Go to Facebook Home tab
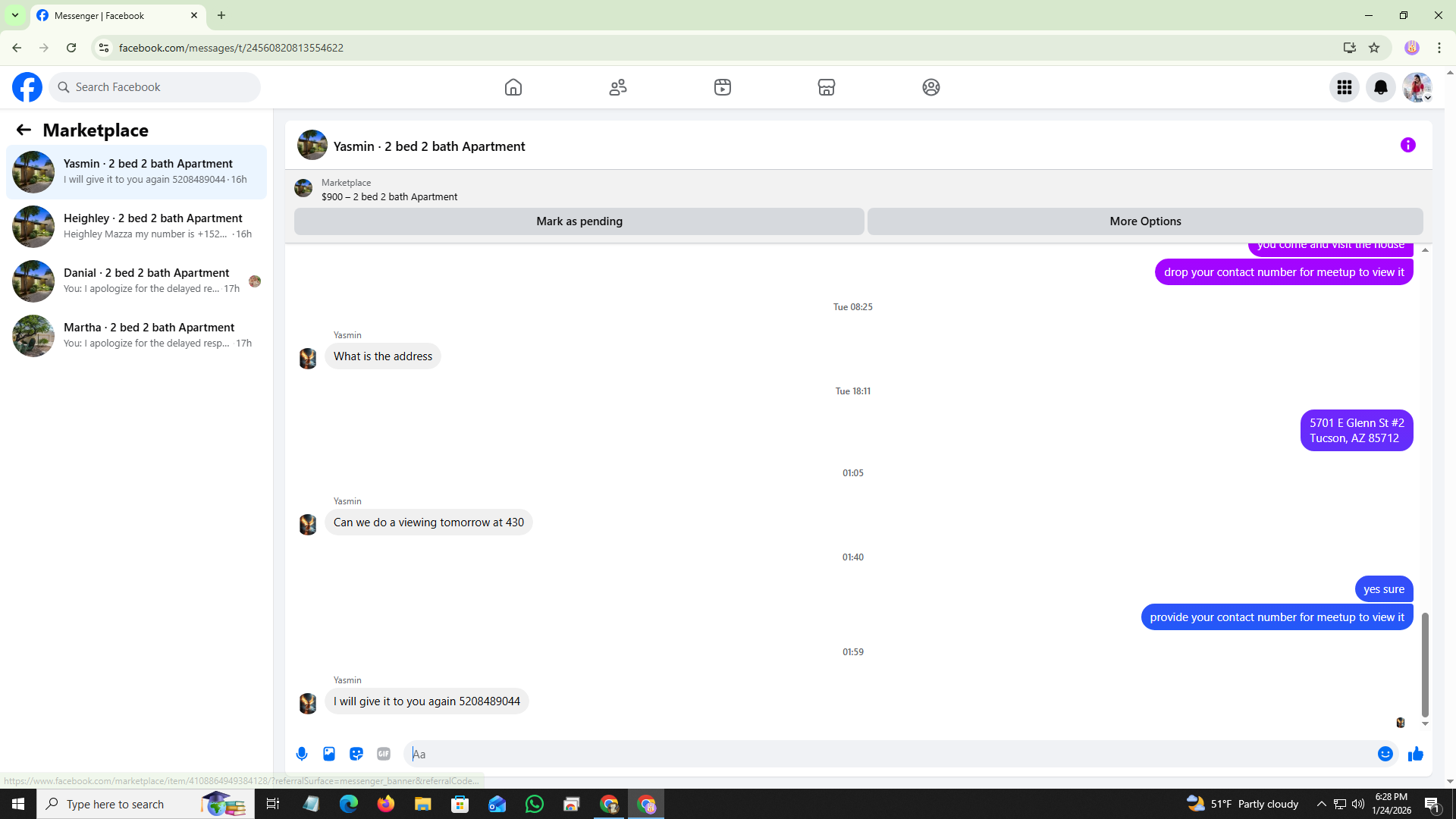The width and height of the screenshot is (1456, 819). tap(513, 87)
